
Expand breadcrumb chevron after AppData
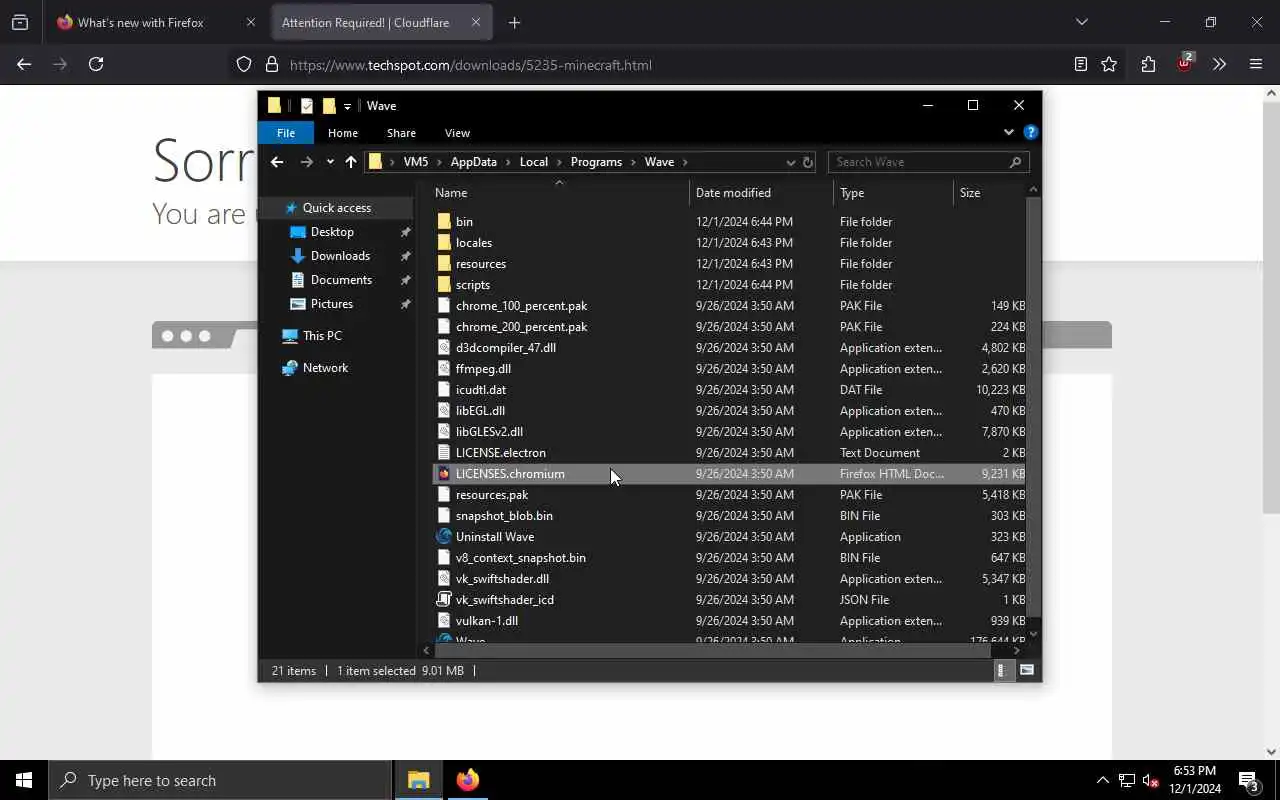[508, 162]
